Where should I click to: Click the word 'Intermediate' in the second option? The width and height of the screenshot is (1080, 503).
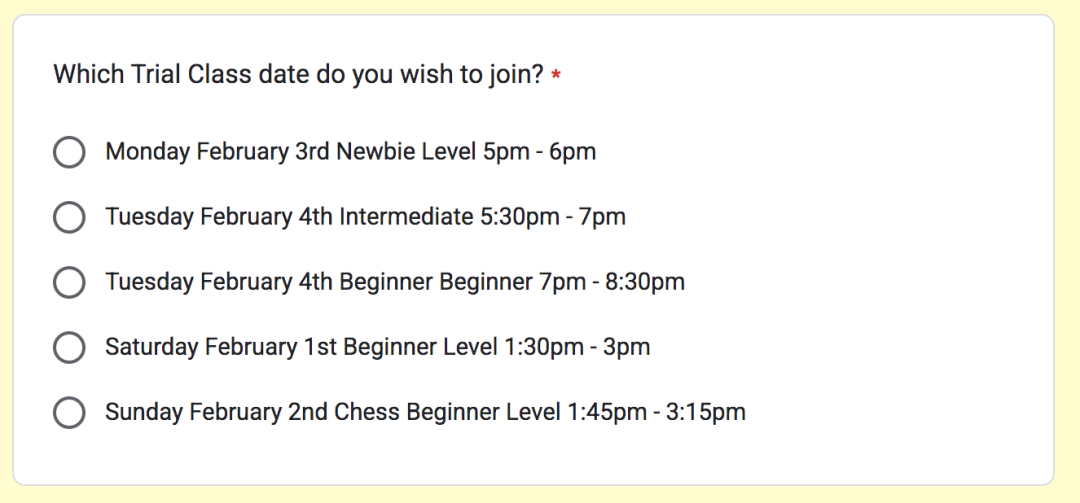[x=406, y=217]
